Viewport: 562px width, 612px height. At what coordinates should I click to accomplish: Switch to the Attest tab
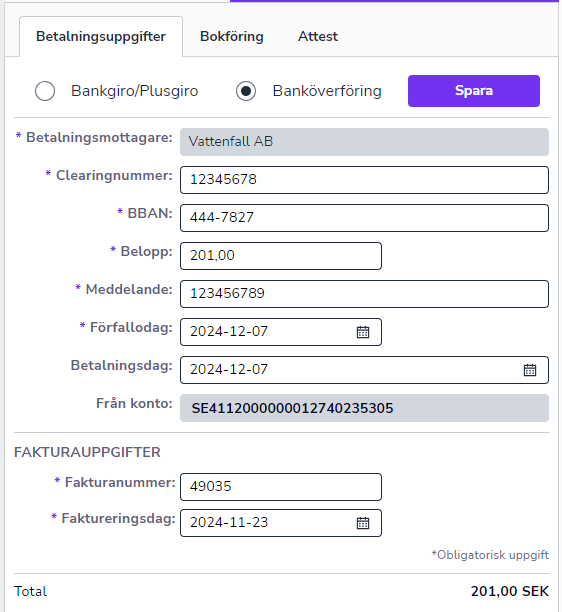pyautogui.click(x=318, y=36)
